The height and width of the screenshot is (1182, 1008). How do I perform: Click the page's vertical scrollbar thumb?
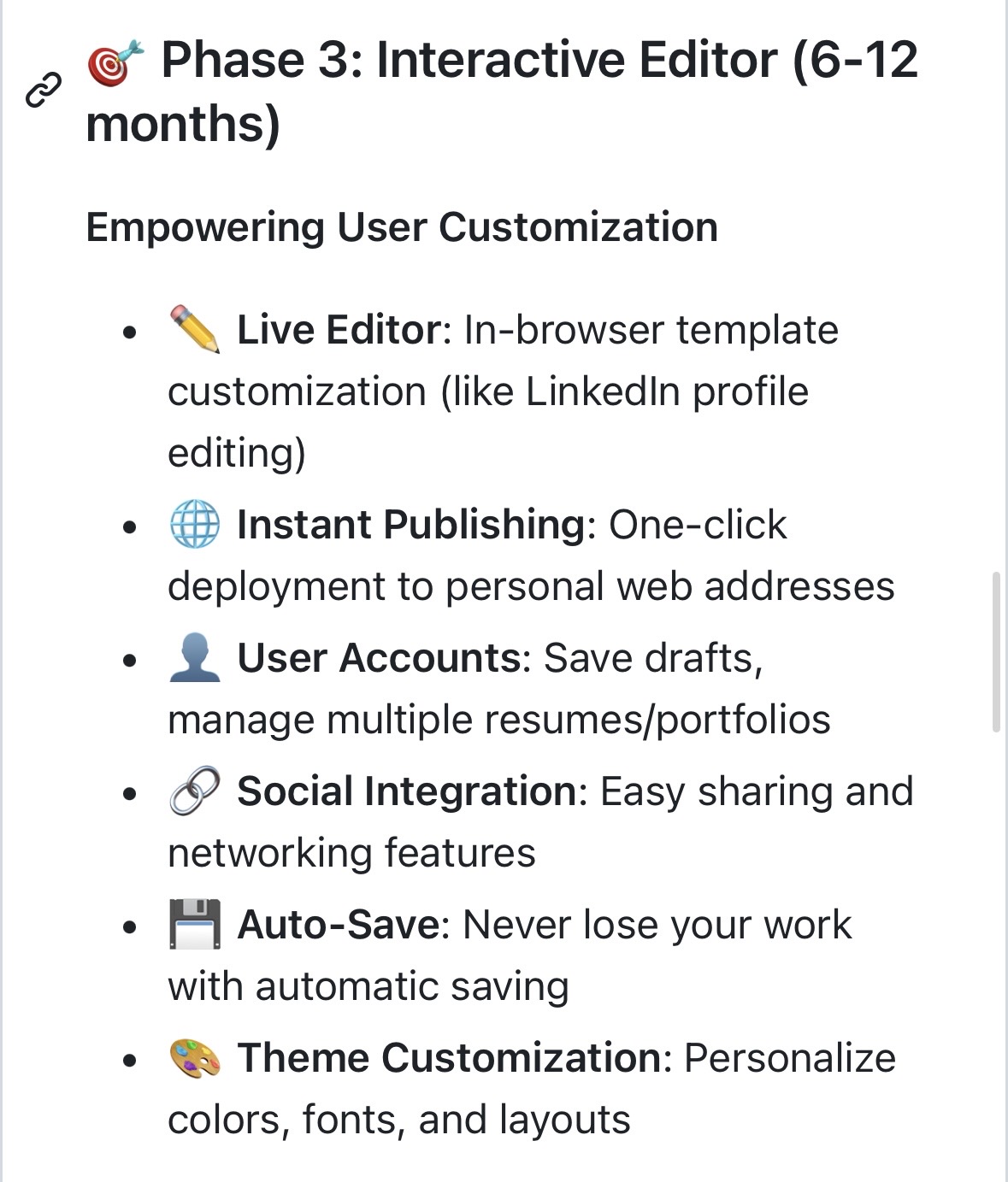(x=996, y=652)
